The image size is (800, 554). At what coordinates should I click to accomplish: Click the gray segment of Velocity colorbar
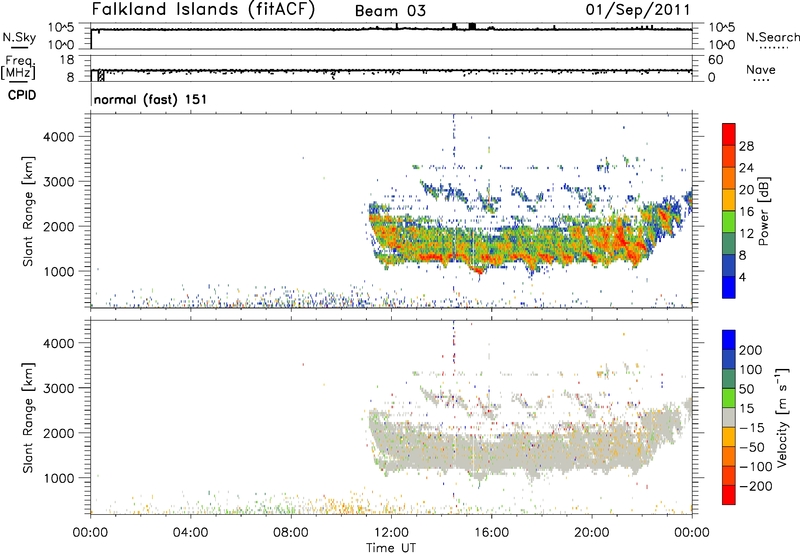[x=729, y=417]
